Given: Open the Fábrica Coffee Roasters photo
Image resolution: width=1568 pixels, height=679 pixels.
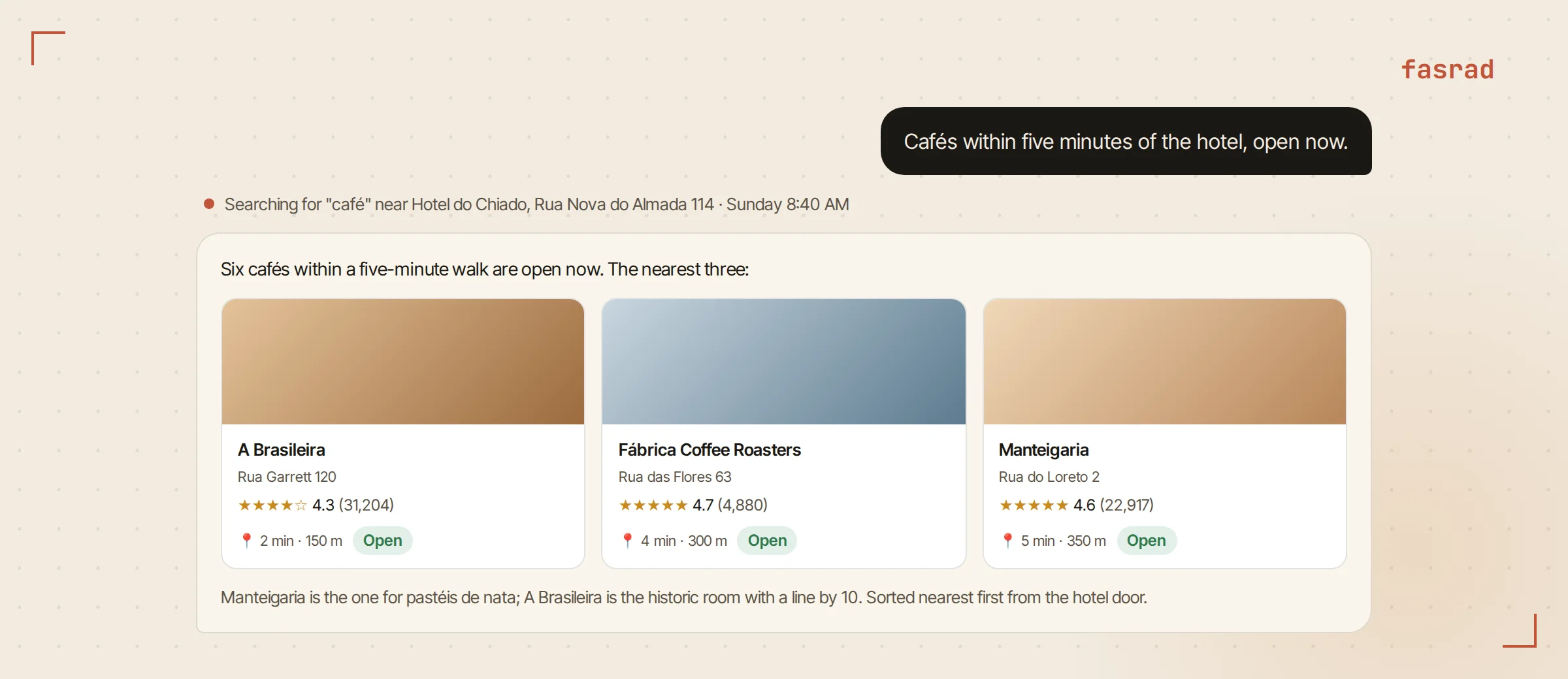Looking at the screenshot, I should coord(784,362).
